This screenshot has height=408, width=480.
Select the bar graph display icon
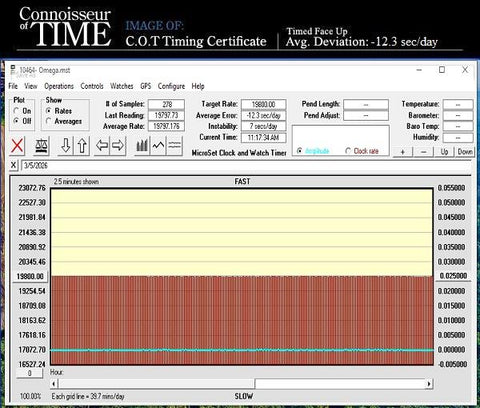tap(142, 146)
